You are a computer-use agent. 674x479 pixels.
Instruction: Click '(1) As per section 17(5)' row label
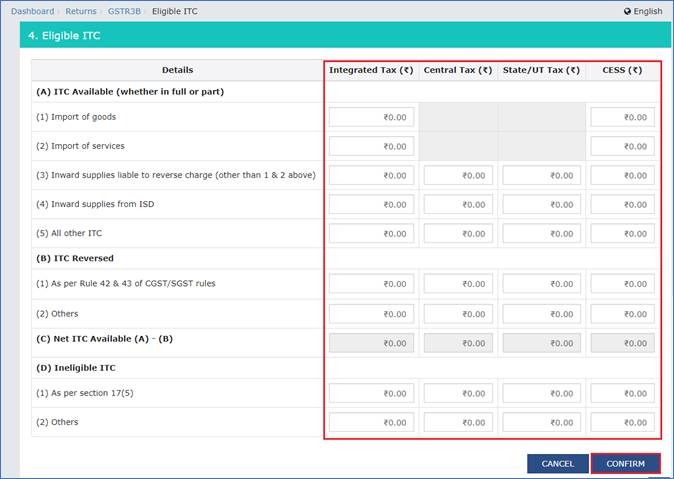click(x=85, y=393)
